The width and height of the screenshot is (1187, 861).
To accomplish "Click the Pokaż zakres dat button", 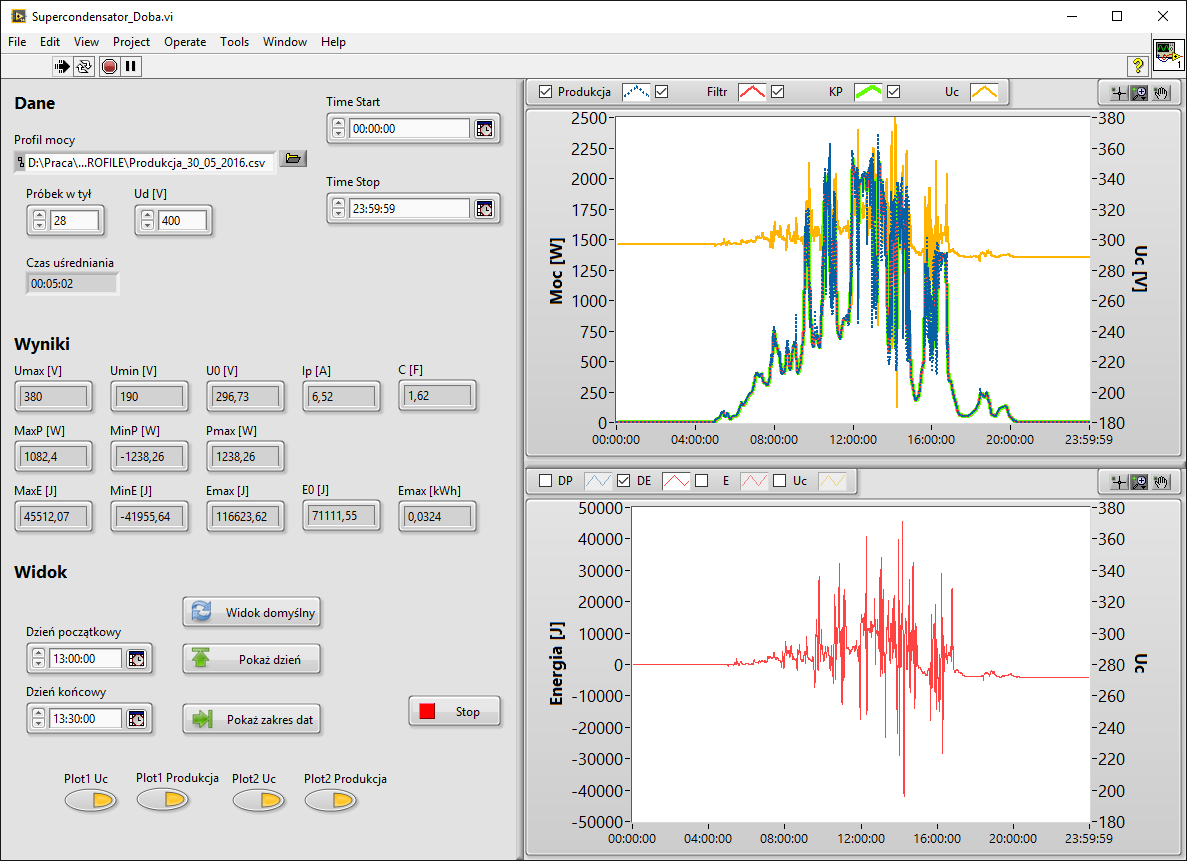I will point(251,719).
